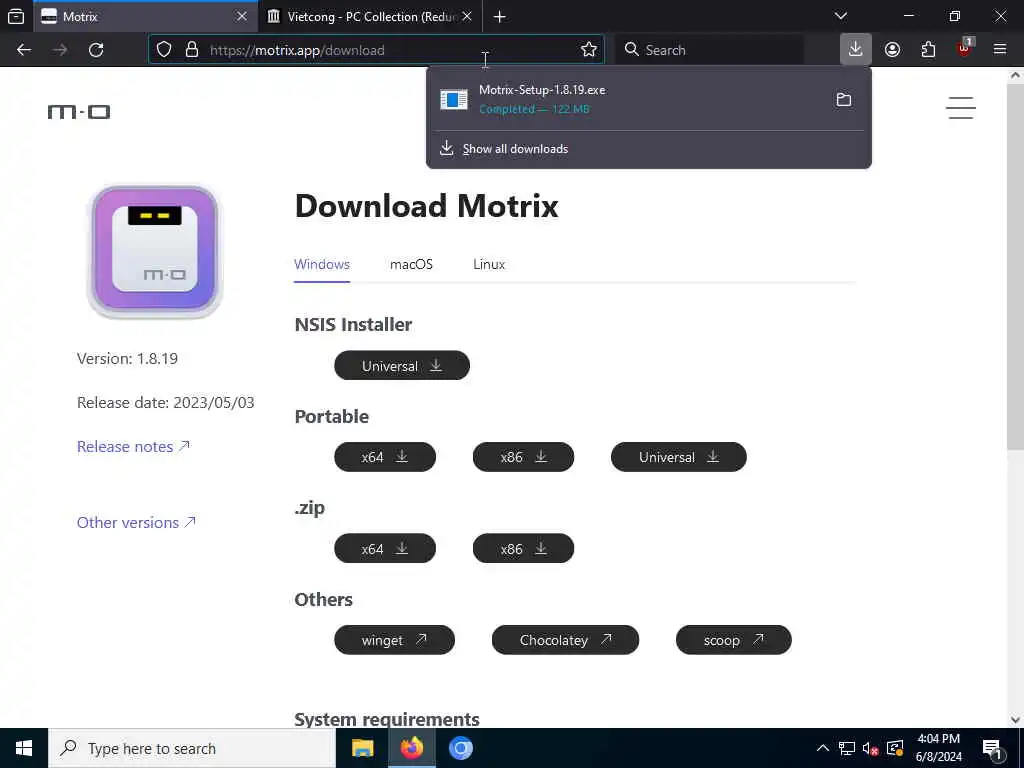Viewport: 1024px width, 768px height.
Task: Show containing folder for Motrix-Setup download
Action: [844, 100]
